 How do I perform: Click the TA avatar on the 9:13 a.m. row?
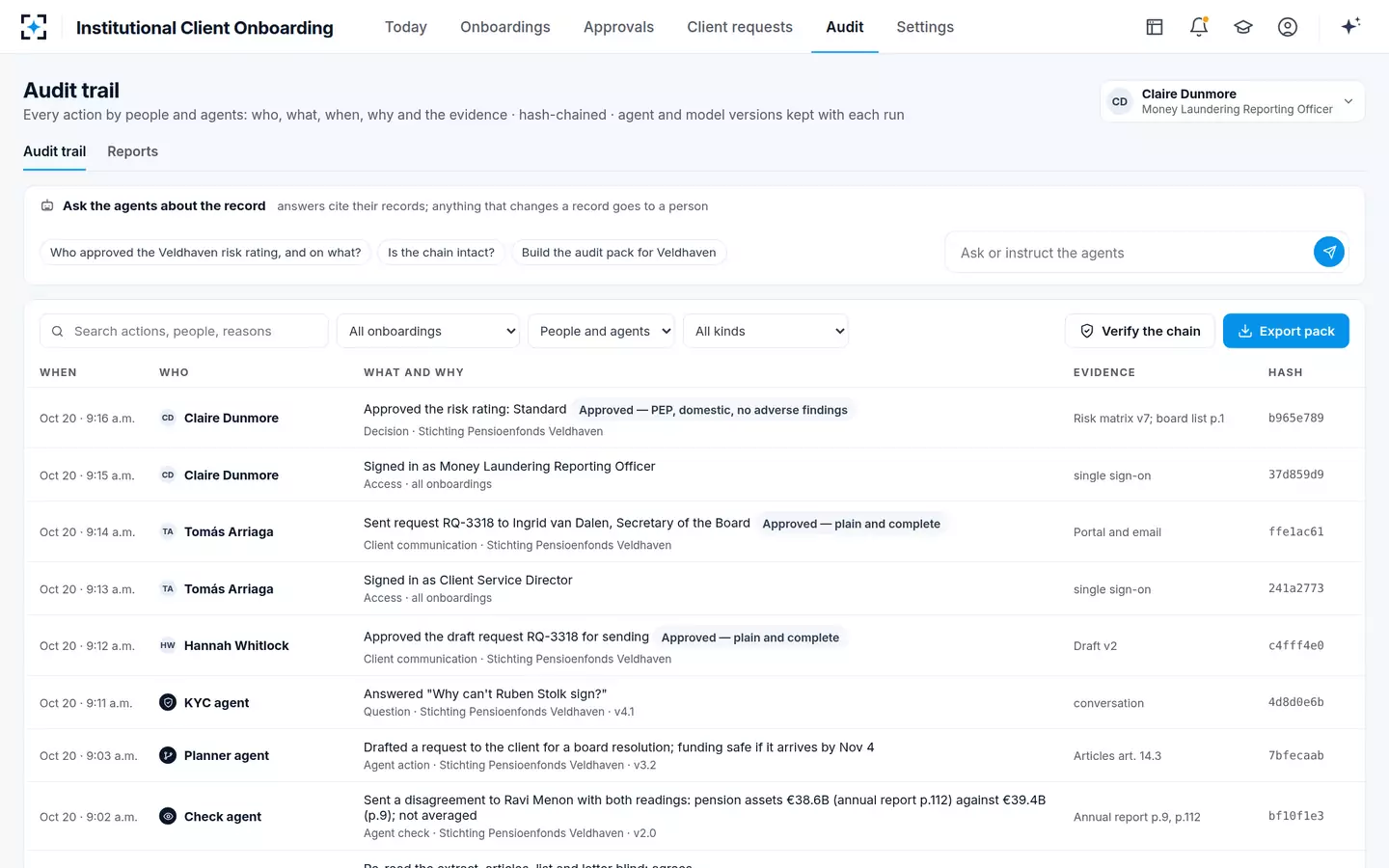(168, 588)
